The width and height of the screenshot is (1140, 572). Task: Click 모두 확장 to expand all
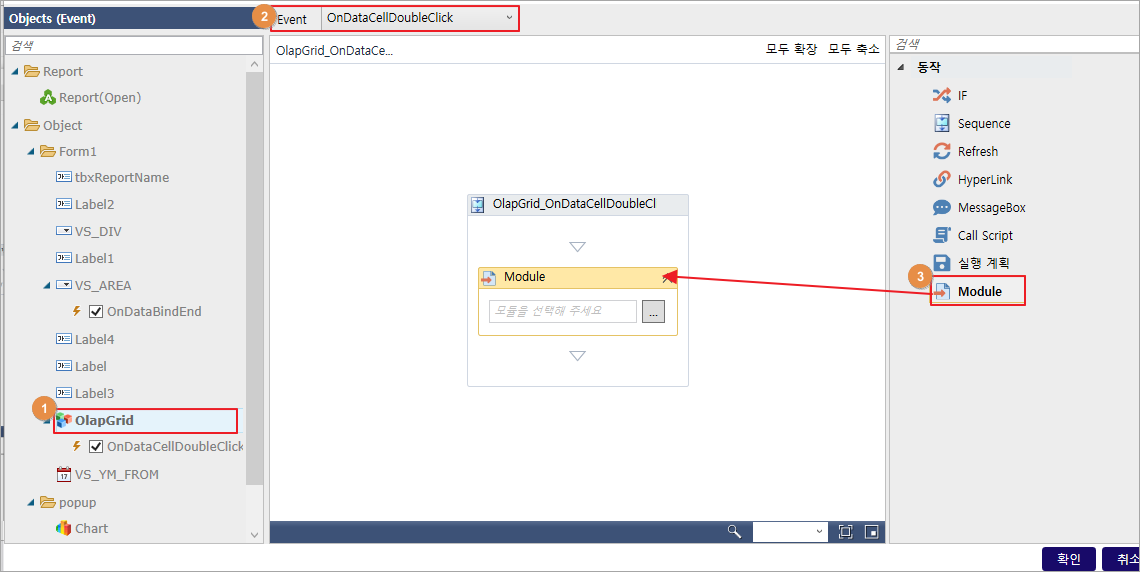point(792,49)
